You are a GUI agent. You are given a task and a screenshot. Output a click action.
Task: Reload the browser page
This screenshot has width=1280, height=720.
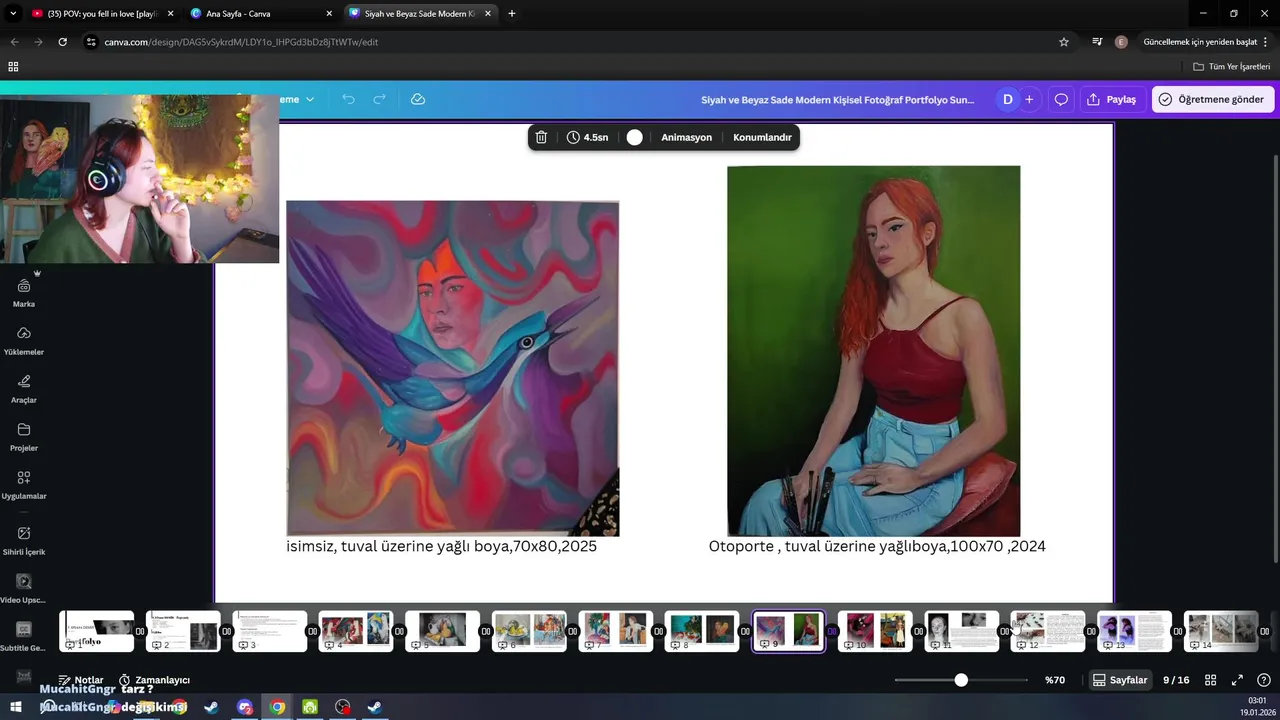(63, 42)
